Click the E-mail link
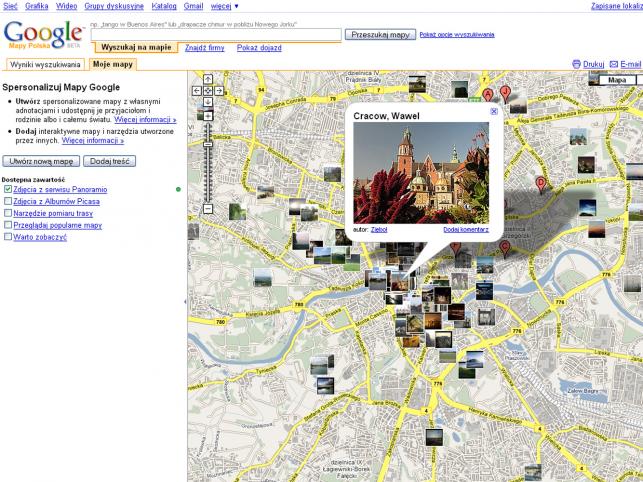 tap(631, 64)
